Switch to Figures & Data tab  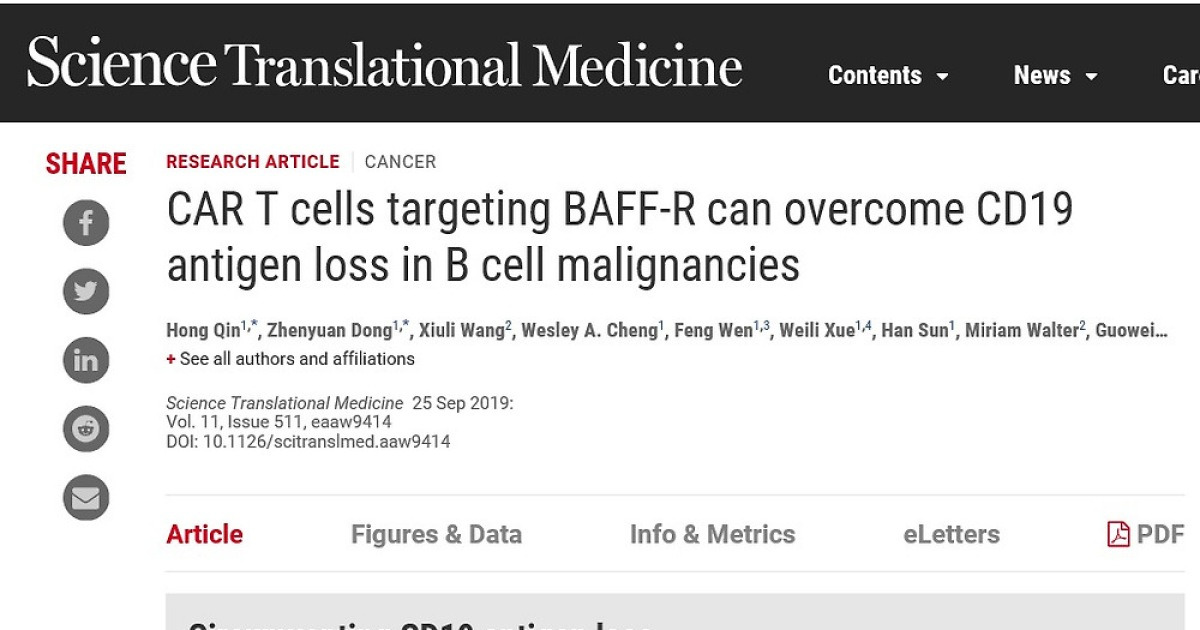436,534
